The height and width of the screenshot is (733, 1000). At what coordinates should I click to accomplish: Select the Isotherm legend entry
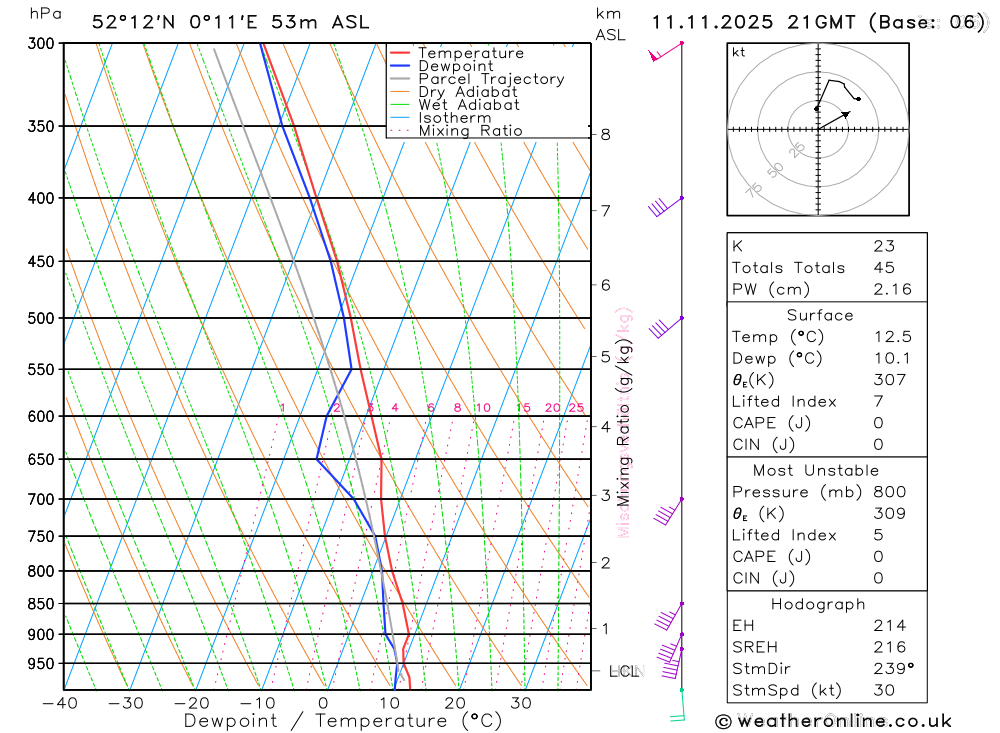tap(455, 117)
